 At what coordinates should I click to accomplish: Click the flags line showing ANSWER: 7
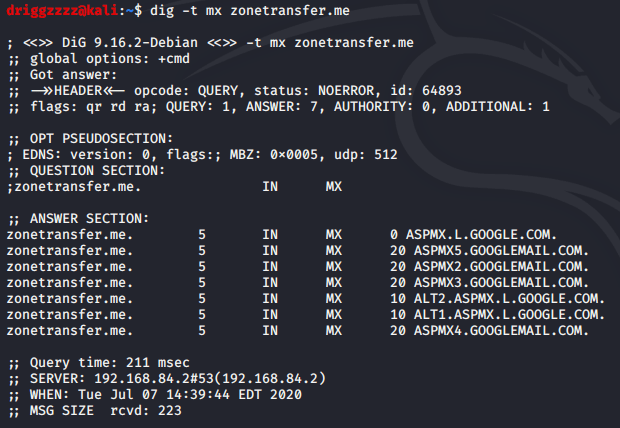[278, 106]
